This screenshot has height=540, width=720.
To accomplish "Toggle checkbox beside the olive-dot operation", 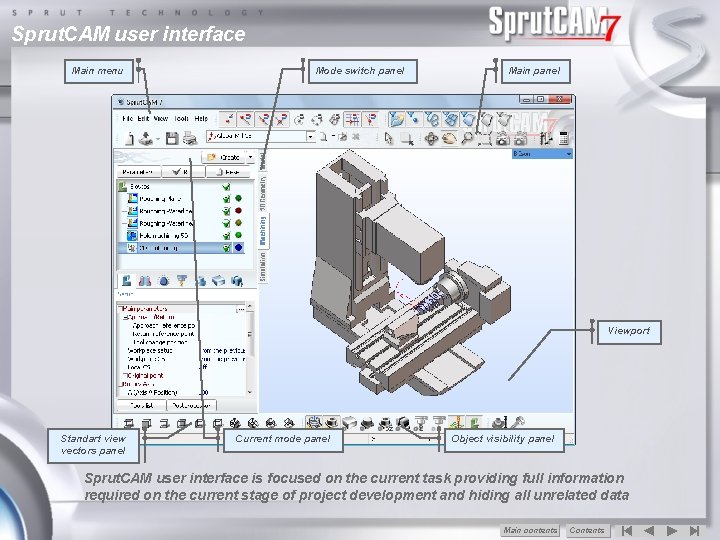I will point(226,223).
